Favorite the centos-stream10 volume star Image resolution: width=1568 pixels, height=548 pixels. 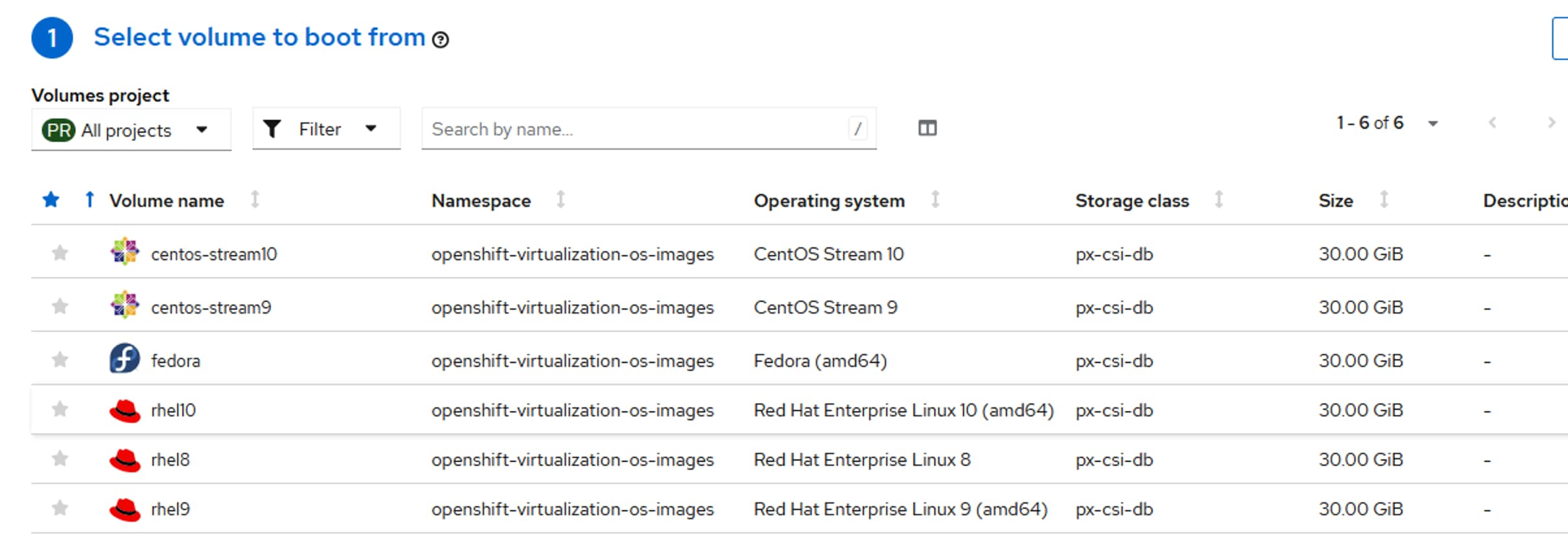60,253
